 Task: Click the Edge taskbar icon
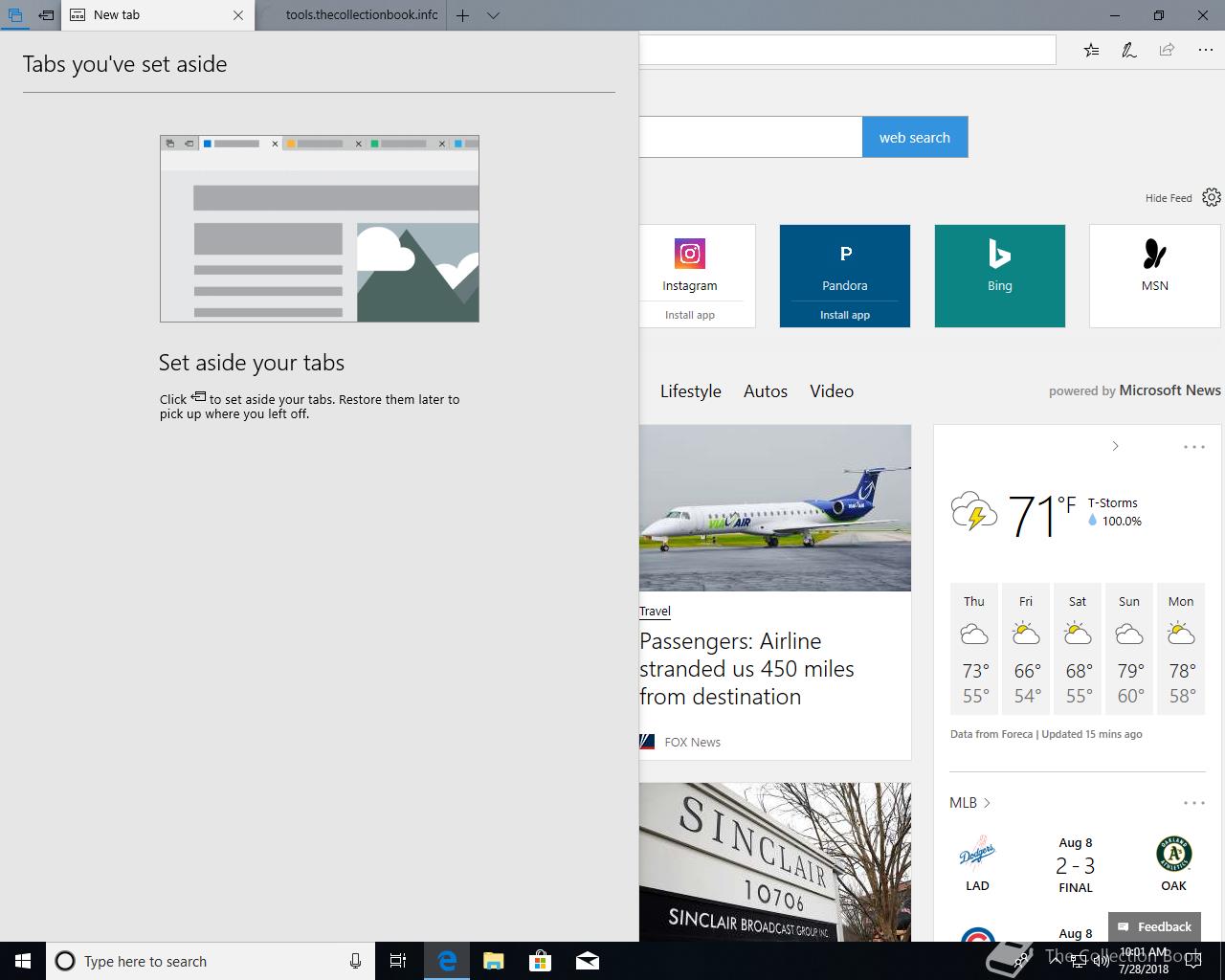(x=446, y=961)
